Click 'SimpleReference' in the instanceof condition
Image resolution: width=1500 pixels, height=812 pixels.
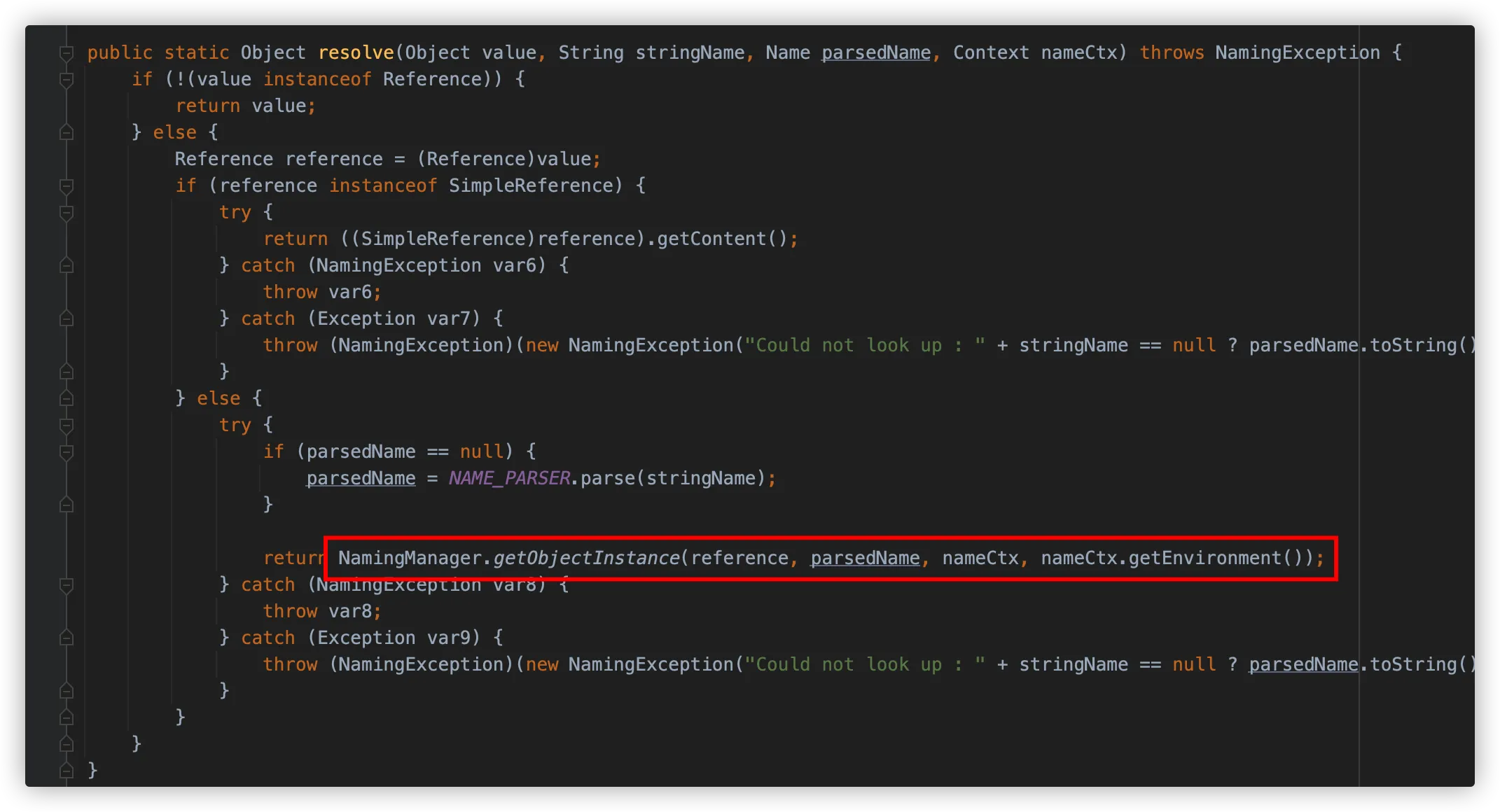pos(531,185)
